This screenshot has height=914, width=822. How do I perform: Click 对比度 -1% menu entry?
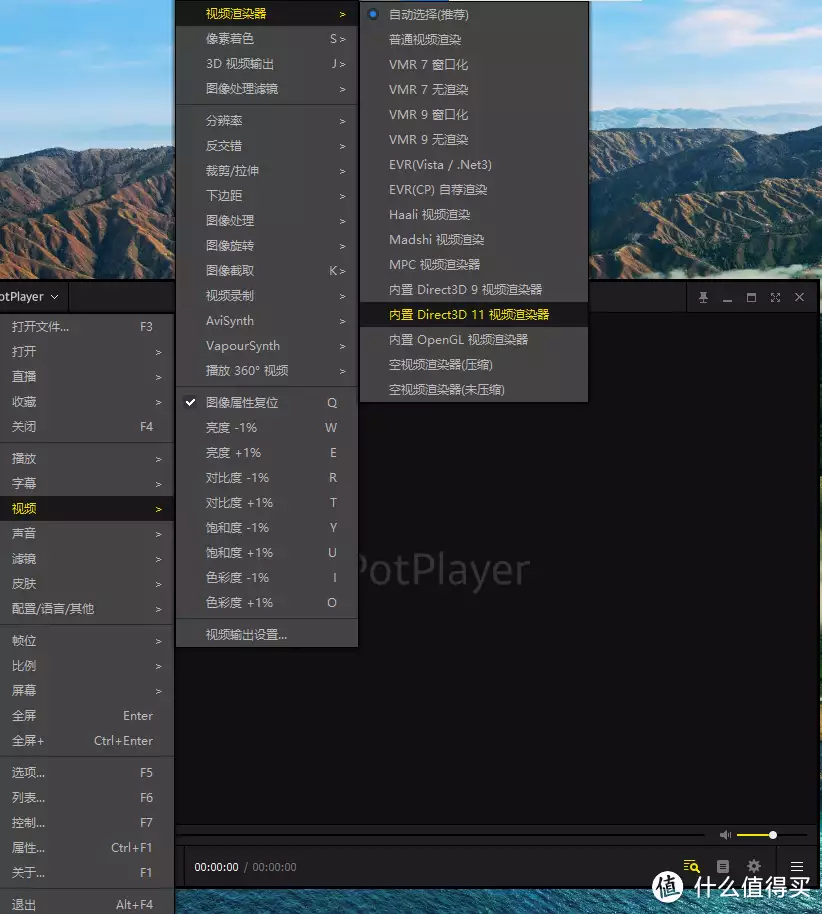(x=267, y=478)
